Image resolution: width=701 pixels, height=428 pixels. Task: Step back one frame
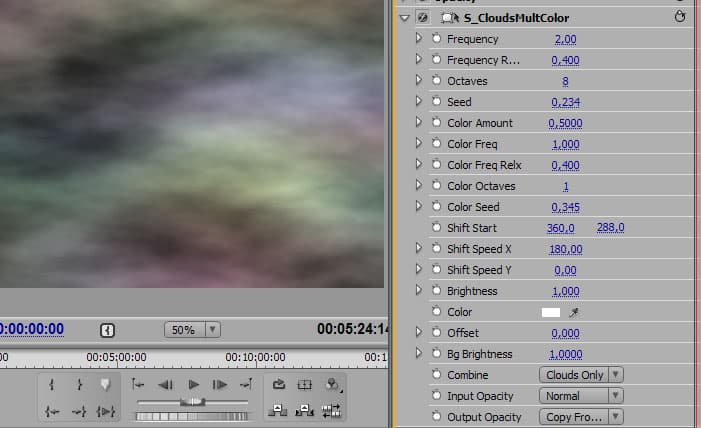(x=165, y=385)
